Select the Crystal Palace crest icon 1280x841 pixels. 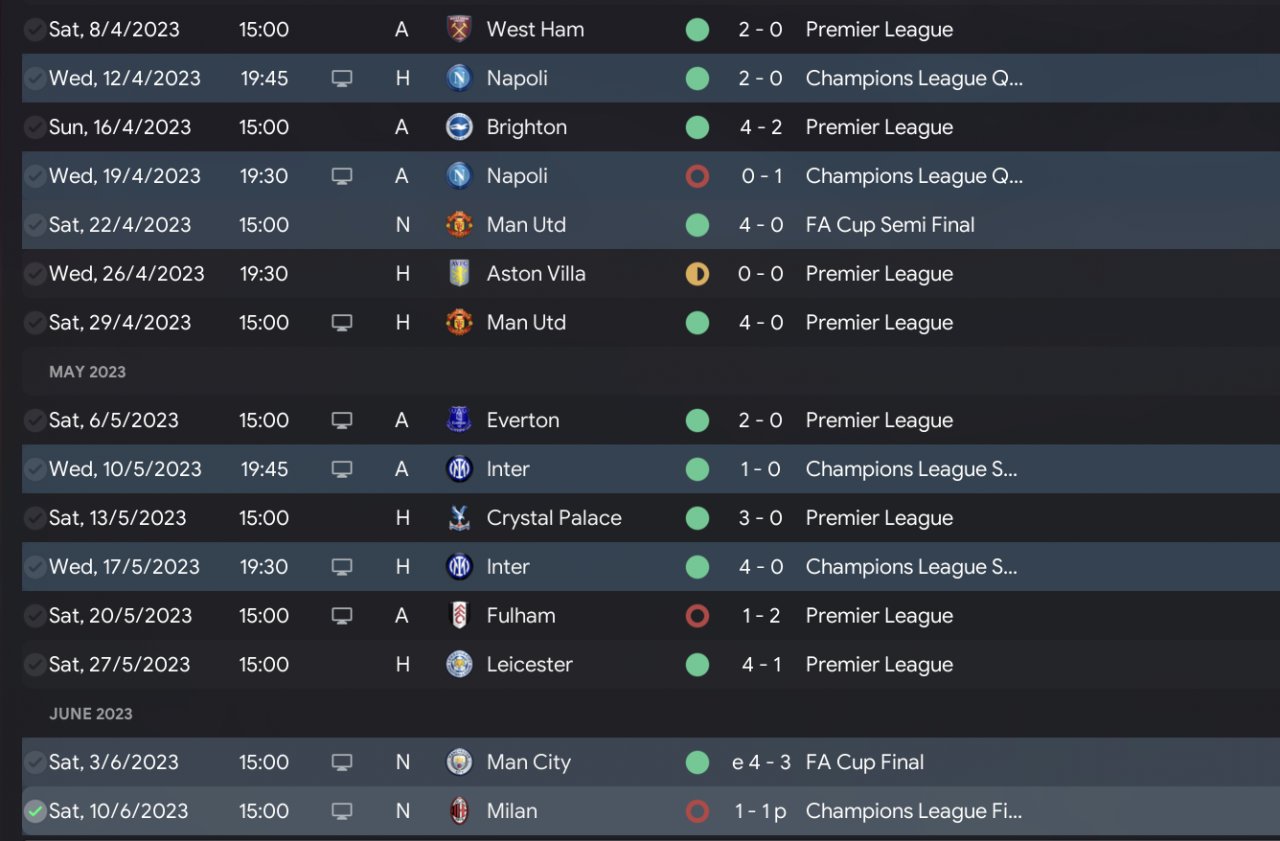[x=459, y=518]
